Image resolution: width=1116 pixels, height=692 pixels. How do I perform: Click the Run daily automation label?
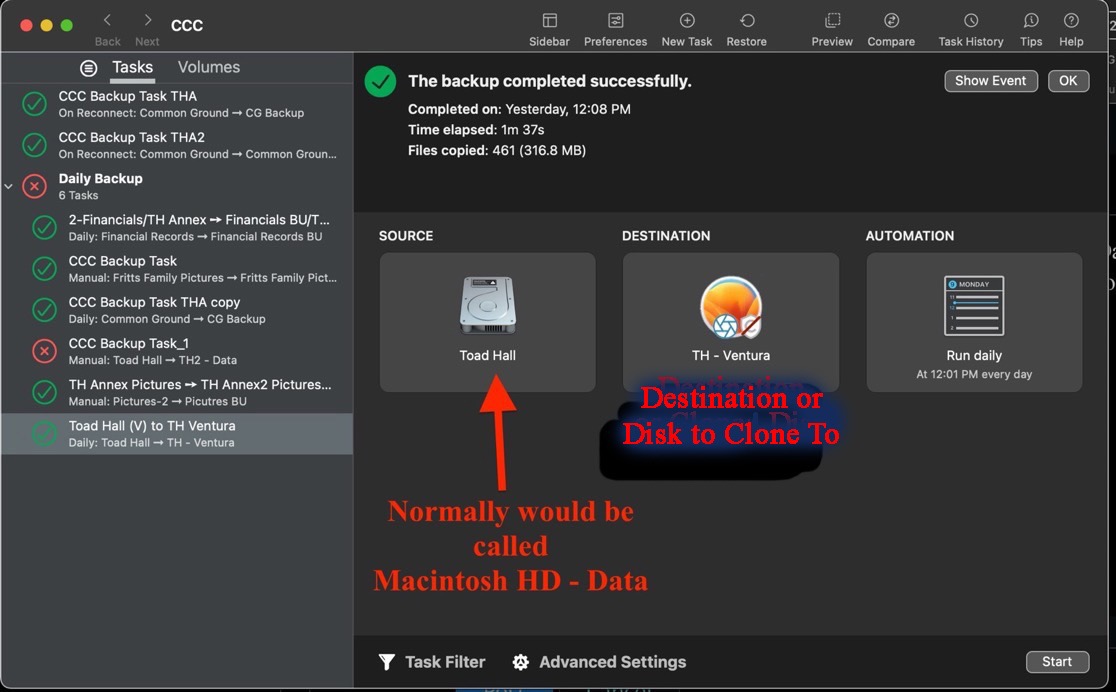tap(974, 355)
